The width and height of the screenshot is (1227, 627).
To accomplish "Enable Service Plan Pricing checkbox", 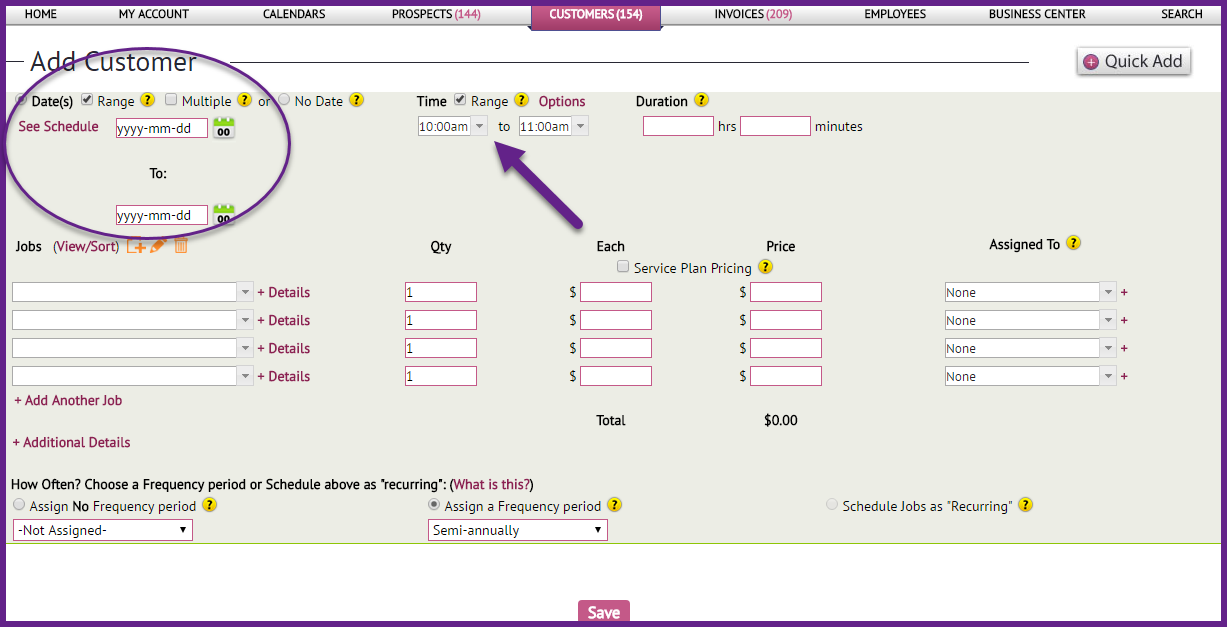I will [623, 267].
